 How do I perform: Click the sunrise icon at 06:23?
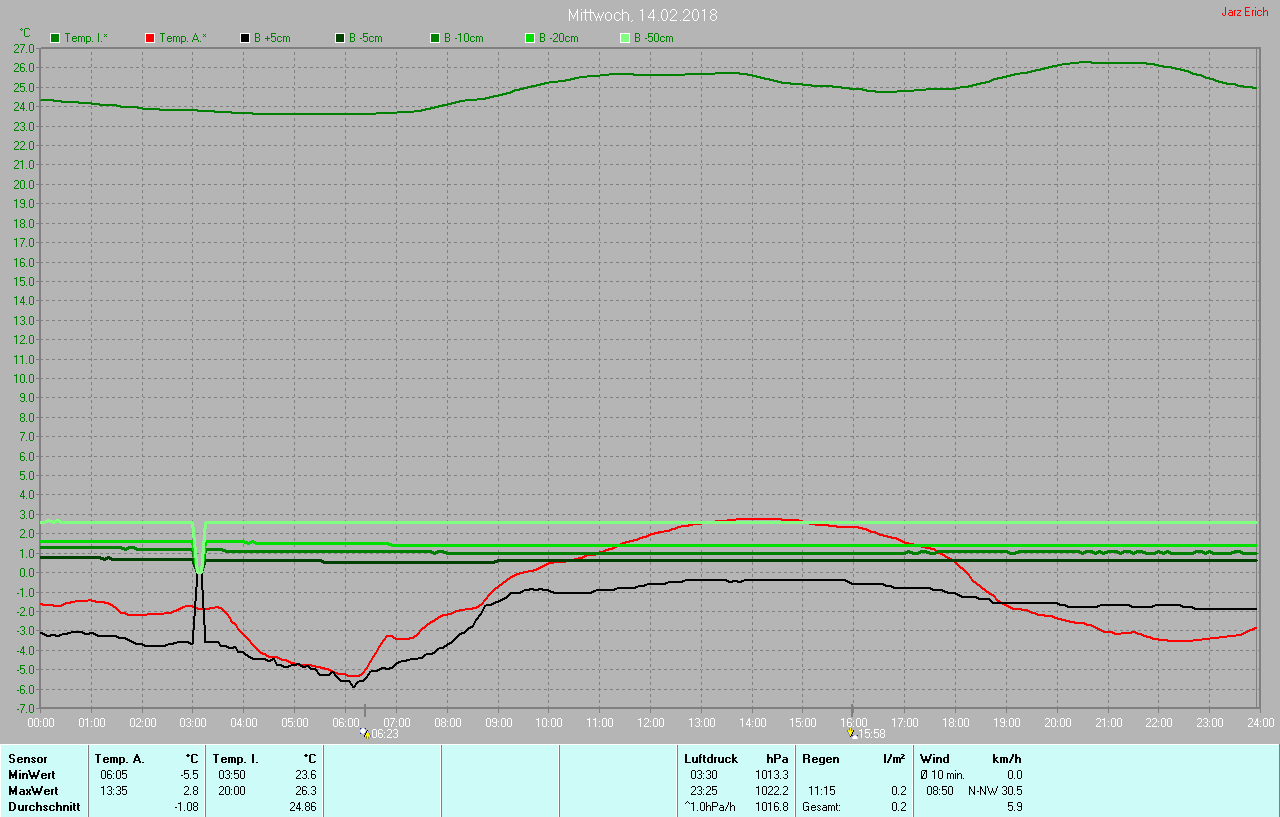[365, 733]
